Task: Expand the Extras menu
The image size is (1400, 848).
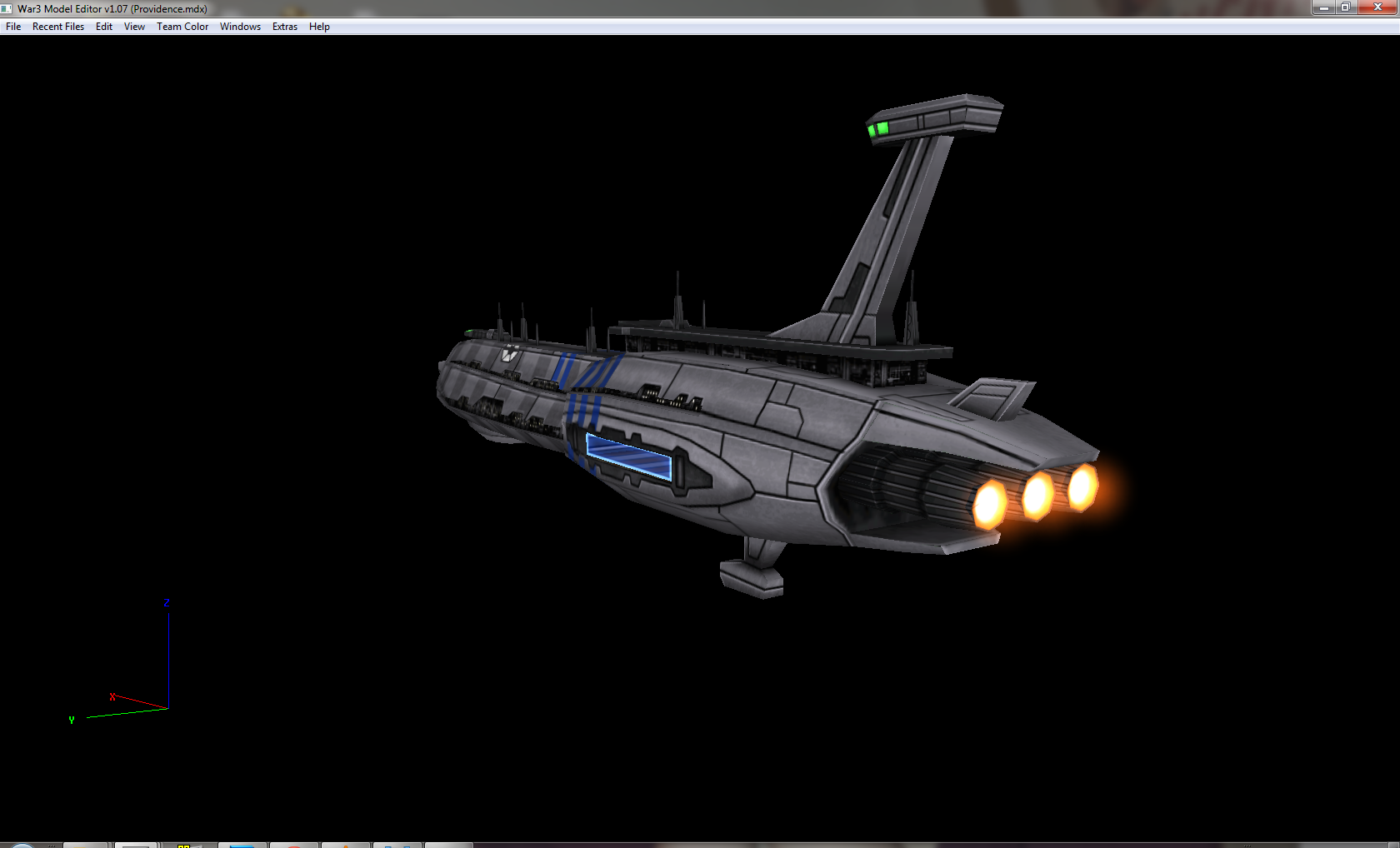Action: click(x=285, y=27)
